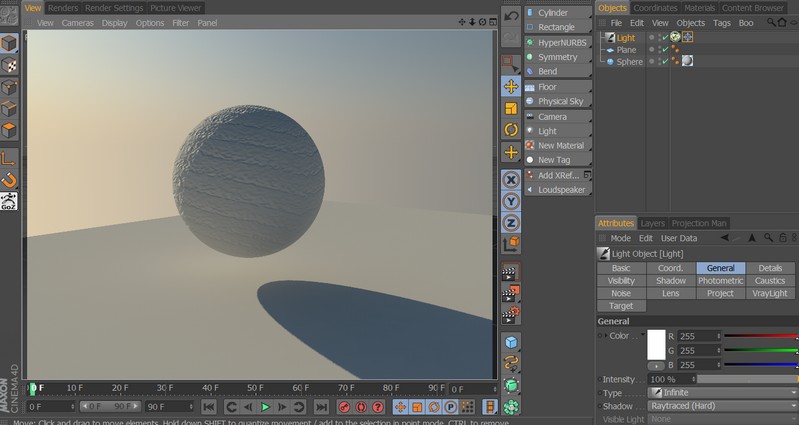Toggle the Light object's enable checkmark

pos(665,37)
